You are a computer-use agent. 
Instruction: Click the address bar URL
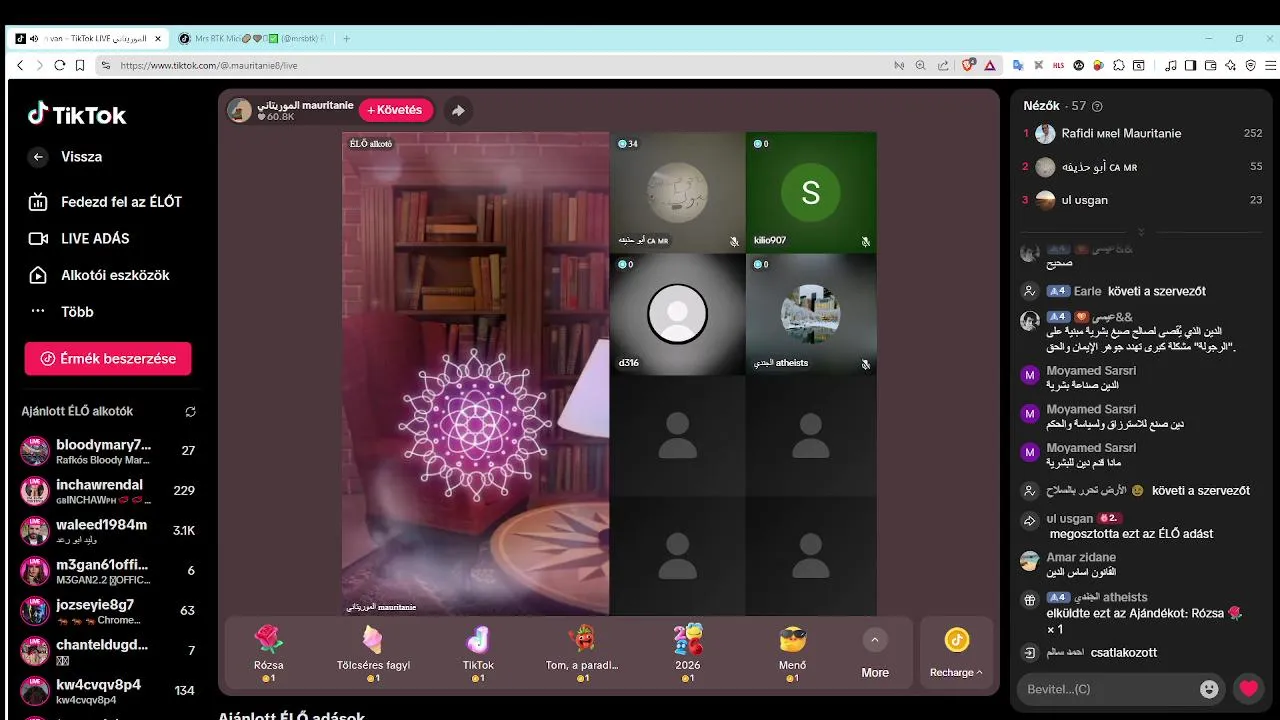209,65
